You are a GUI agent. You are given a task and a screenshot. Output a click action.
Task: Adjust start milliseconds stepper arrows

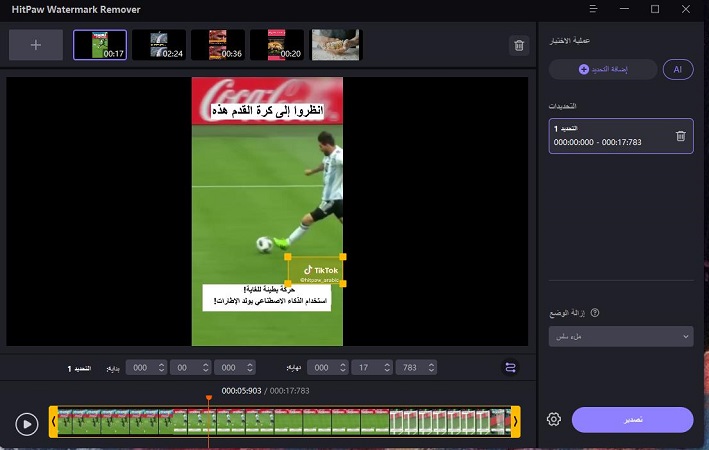point(250,368)
